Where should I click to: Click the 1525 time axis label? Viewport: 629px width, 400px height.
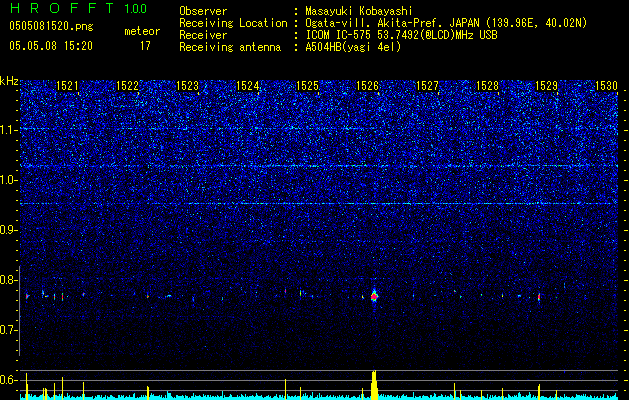pyautogui.click(x=307, y=86)
